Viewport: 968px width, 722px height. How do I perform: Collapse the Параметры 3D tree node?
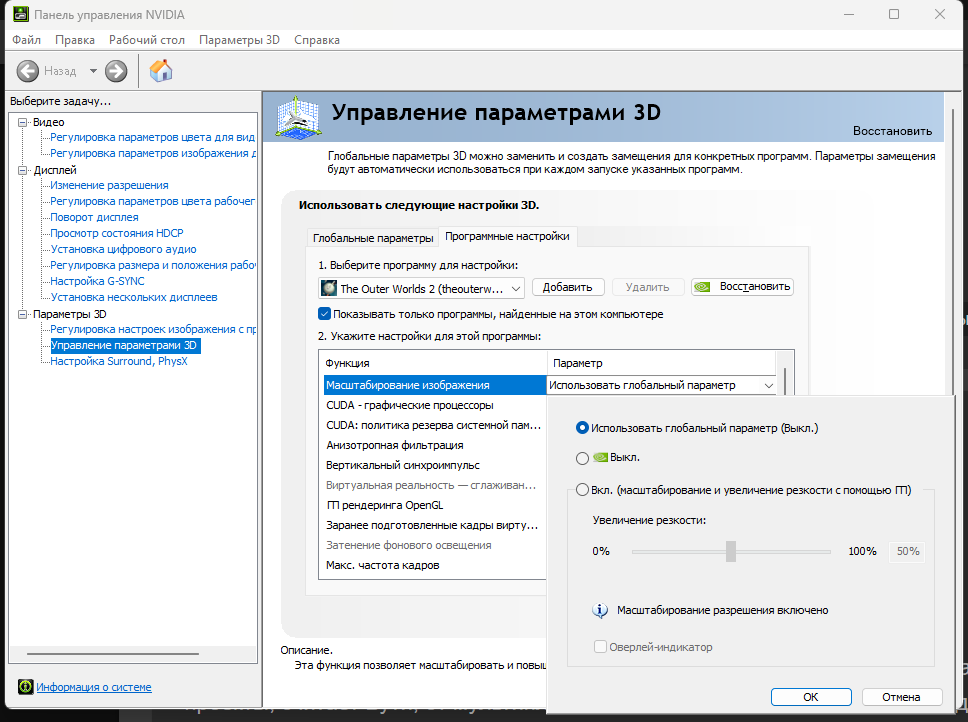(x=23, y=314)
